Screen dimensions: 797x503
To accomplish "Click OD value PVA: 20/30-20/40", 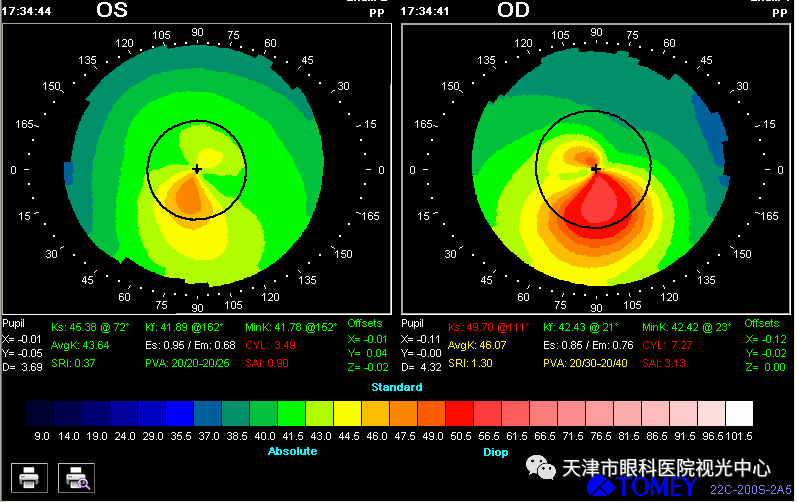I will pos(585,364).
